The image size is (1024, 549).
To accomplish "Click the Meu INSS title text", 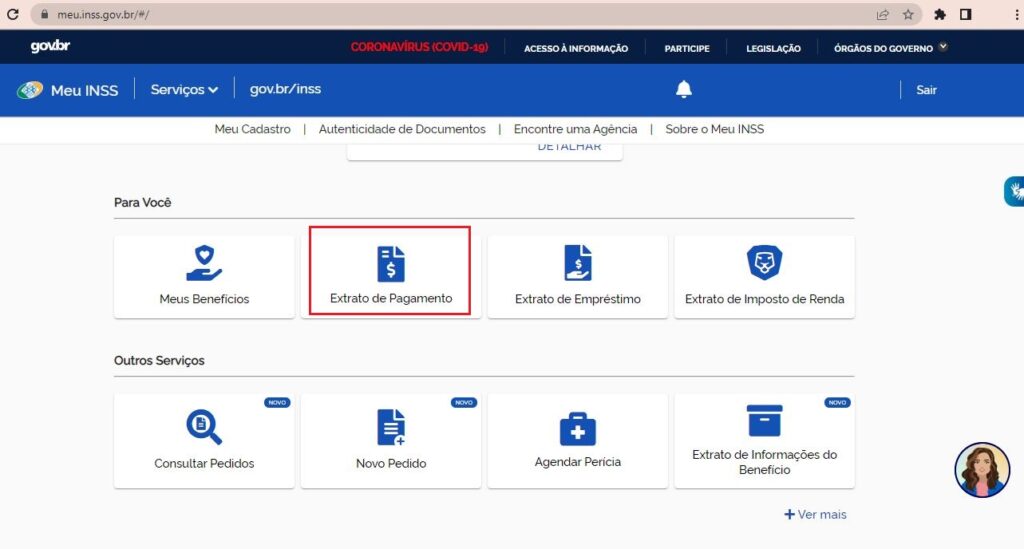I will pyautogui.click(x=84, y=91).
